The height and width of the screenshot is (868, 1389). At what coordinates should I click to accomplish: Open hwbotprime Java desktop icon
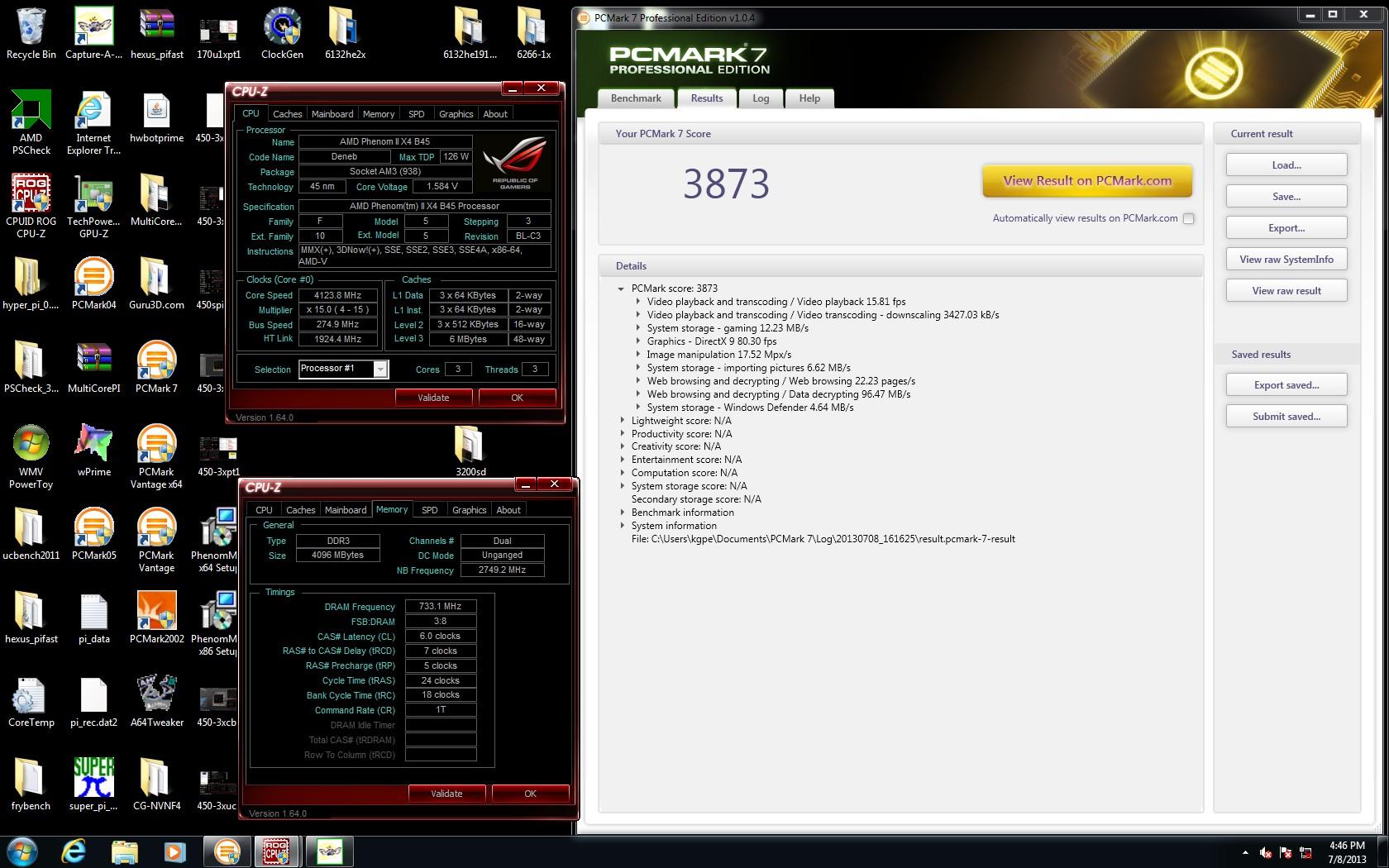(x=156, y=117)
